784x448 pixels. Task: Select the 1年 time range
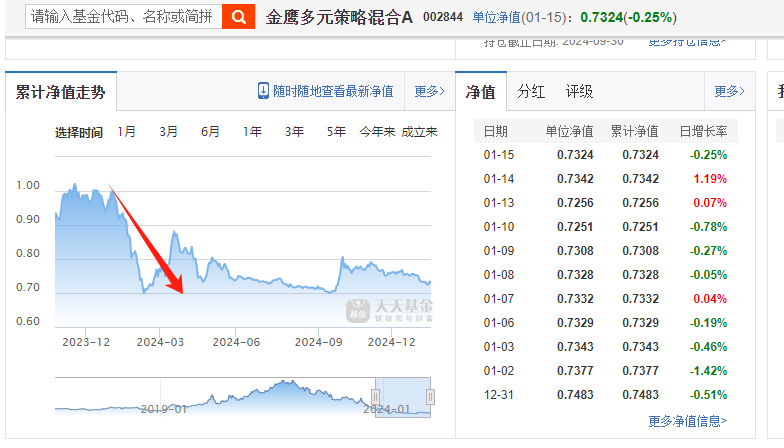pos(252,132)
